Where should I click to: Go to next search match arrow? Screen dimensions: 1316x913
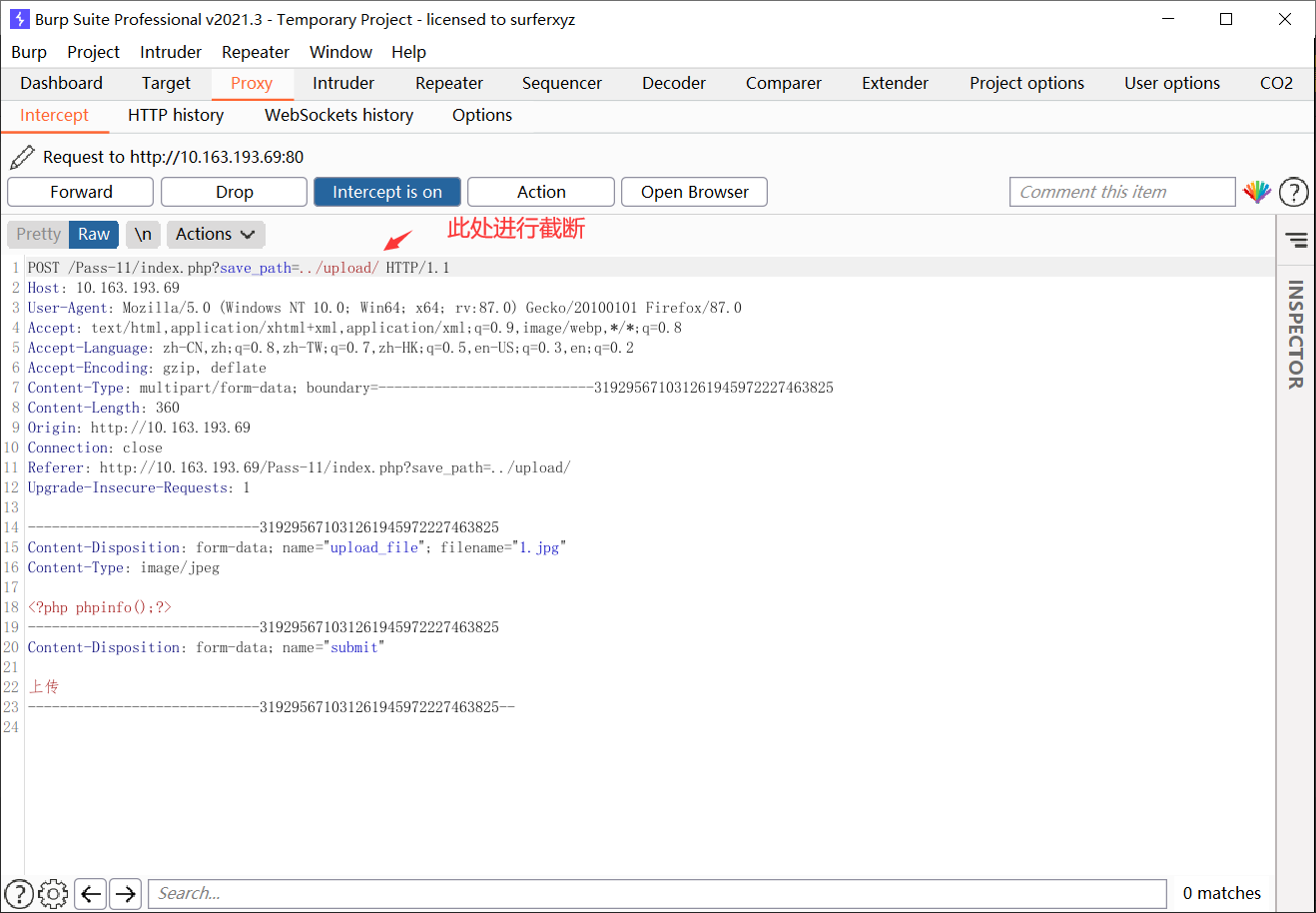coord(125,893)
